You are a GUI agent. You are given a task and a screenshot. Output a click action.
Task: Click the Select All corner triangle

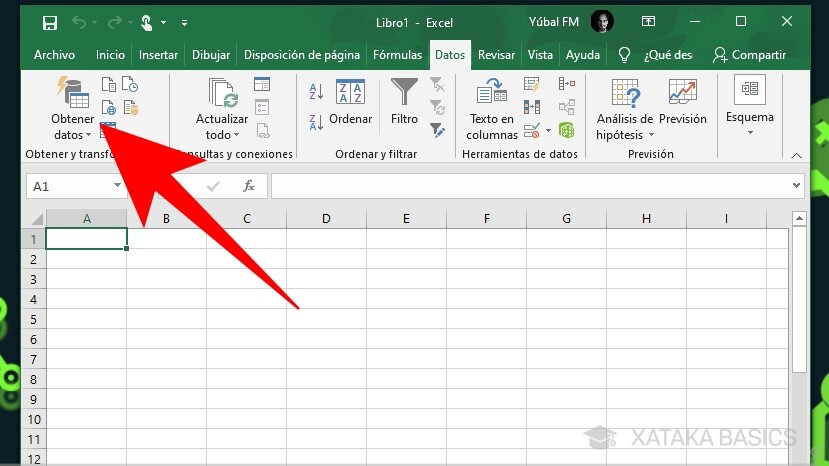[x=37, y=219]
